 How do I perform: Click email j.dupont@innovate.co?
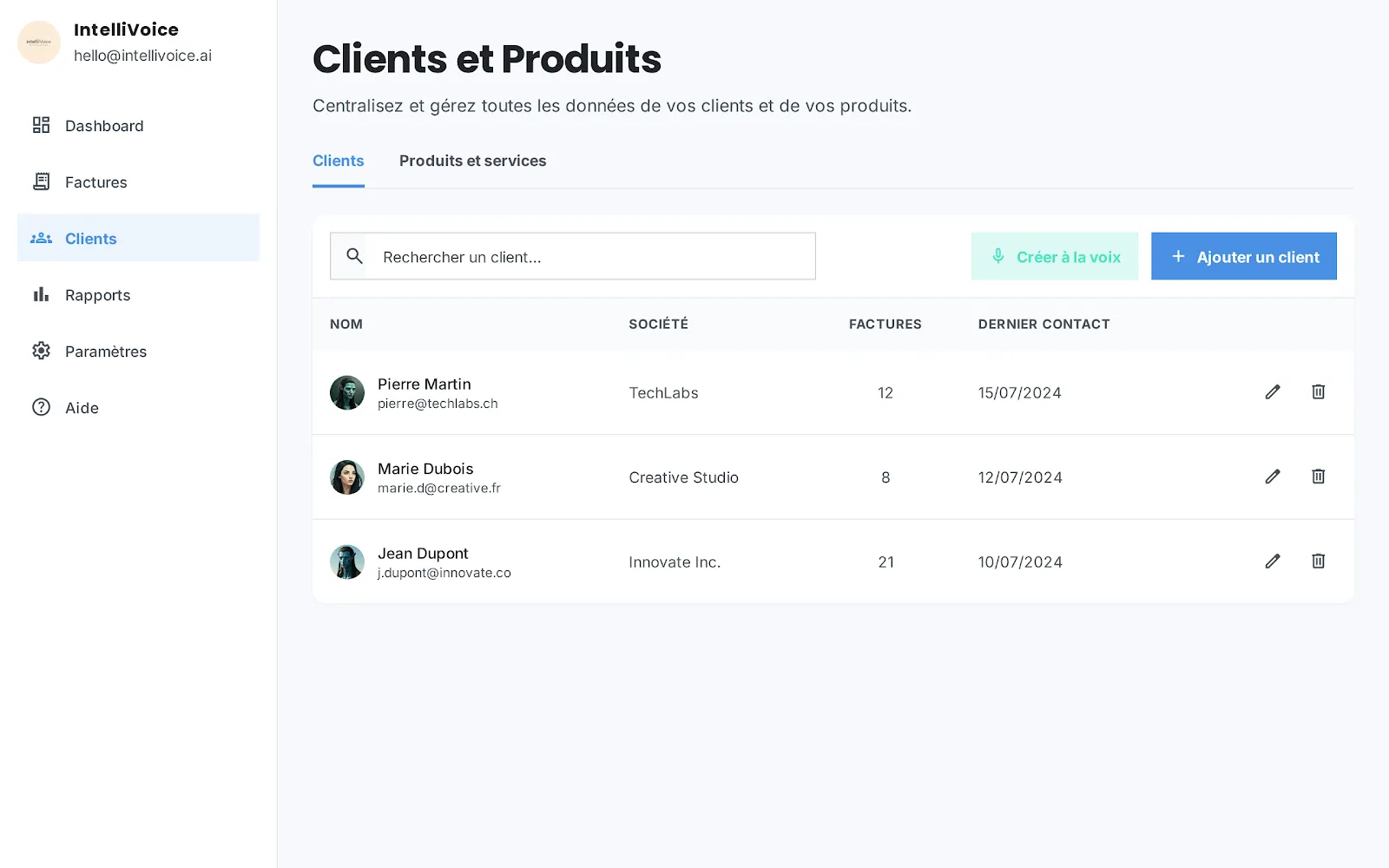click(444, 573)
